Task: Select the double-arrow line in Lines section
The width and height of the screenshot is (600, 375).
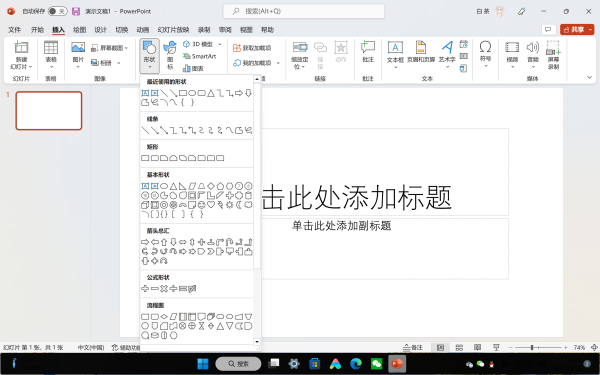Action: pyautogui.click(x=164, y=130)
